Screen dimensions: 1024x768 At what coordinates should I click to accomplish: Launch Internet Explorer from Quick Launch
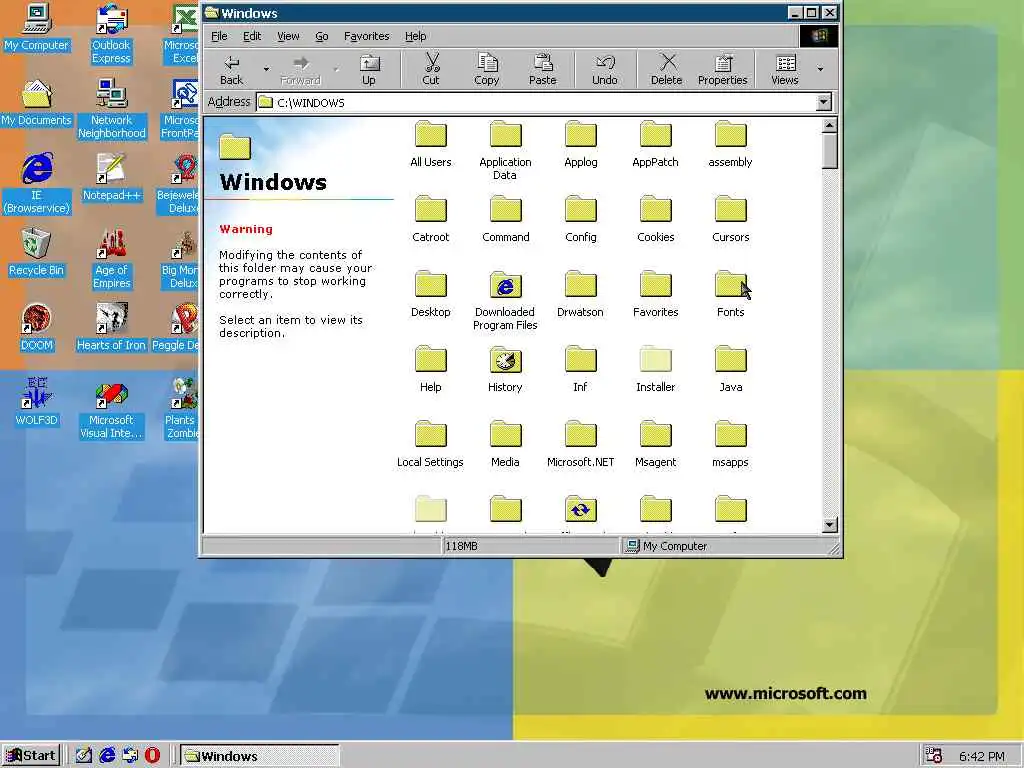pyautogui.click(x=107, y=756)
